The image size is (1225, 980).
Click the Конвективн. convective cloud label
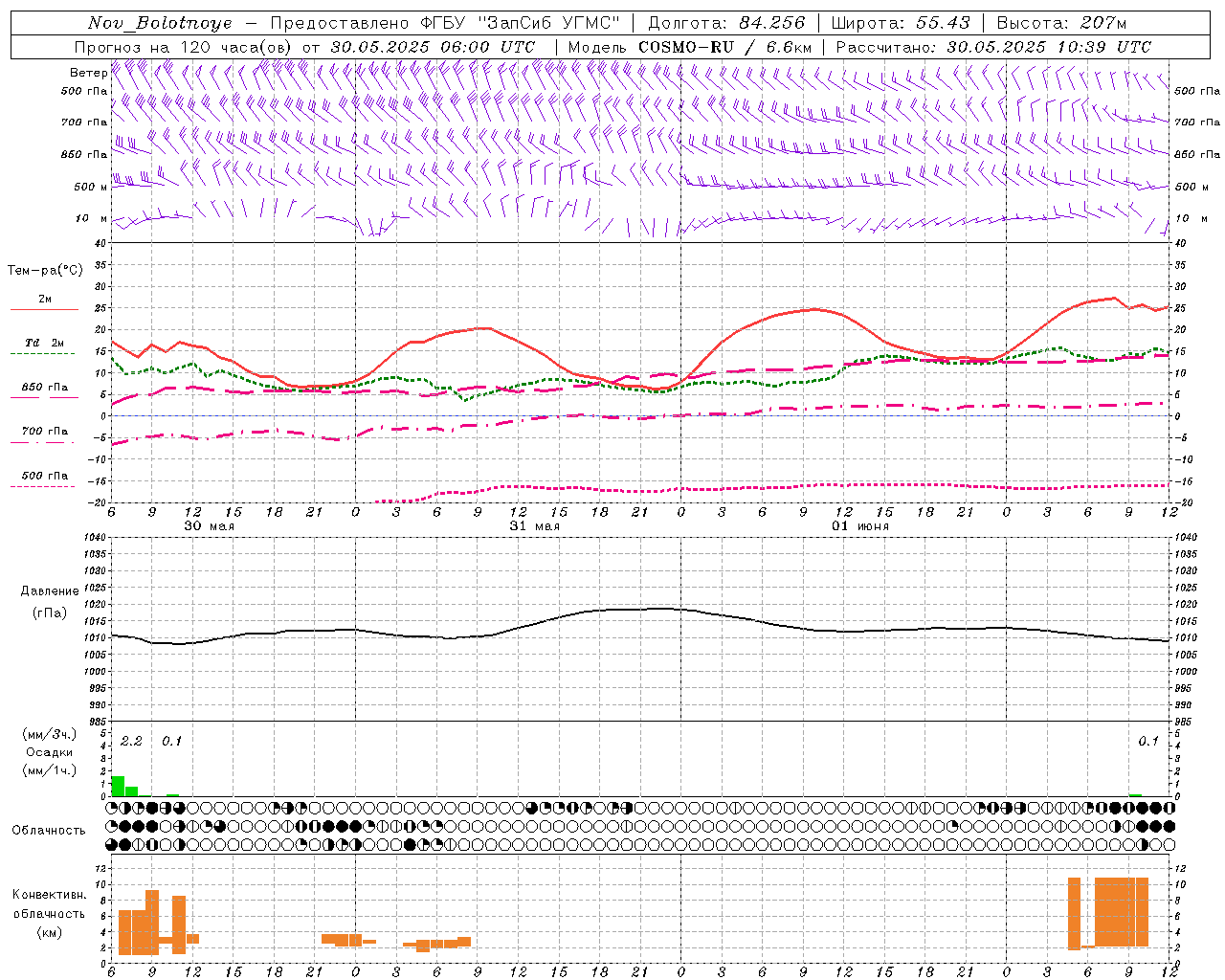tap(49, 895)
